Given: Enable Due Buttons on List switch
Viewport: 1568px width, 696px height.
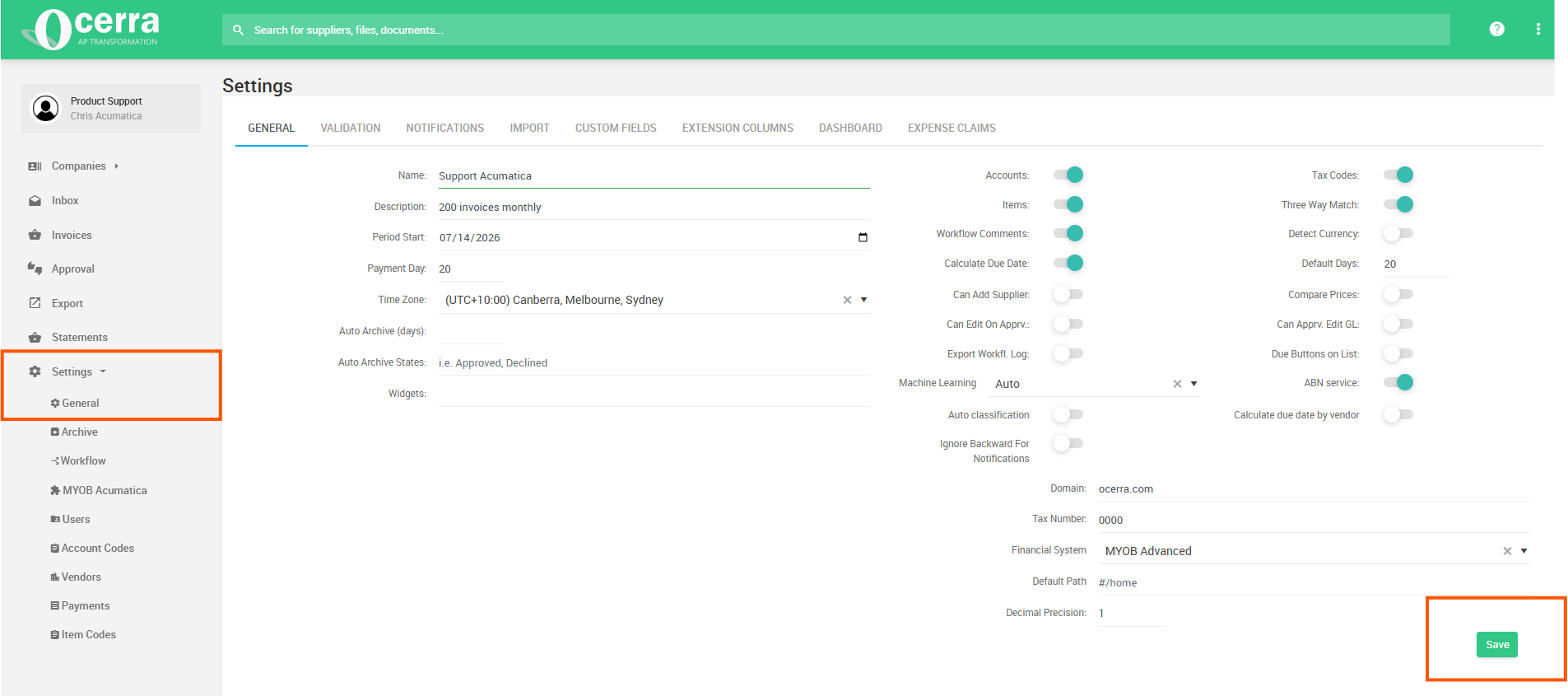Looking at the screenshot, I should (1398, 353).
